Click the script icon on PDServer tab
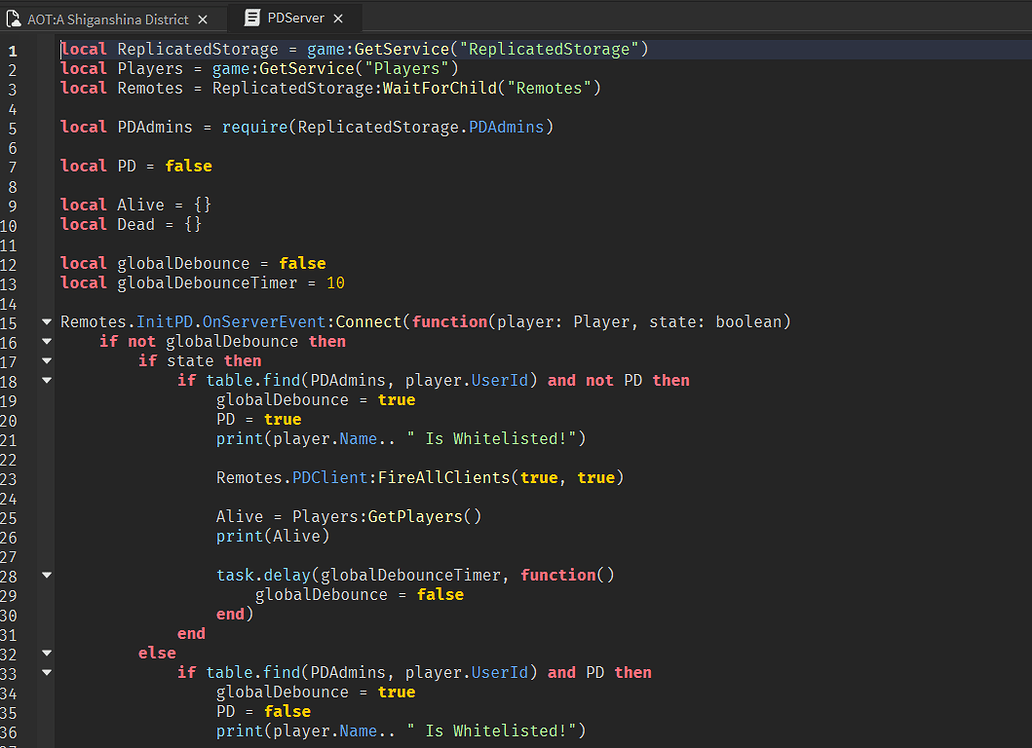This screenshot has height=748, width=1032. pyautogui.click(x=252, y=19)
